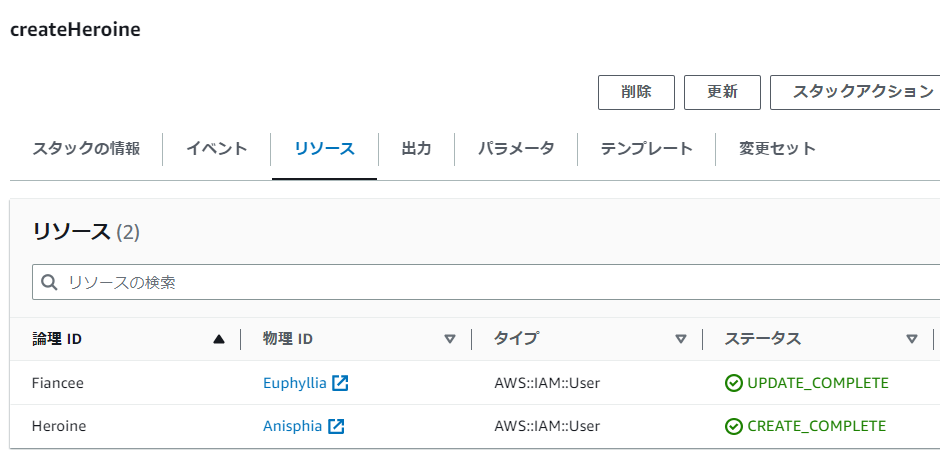Click the UPDATE_COMPLETE status check icon

click(x=734, y=383)
